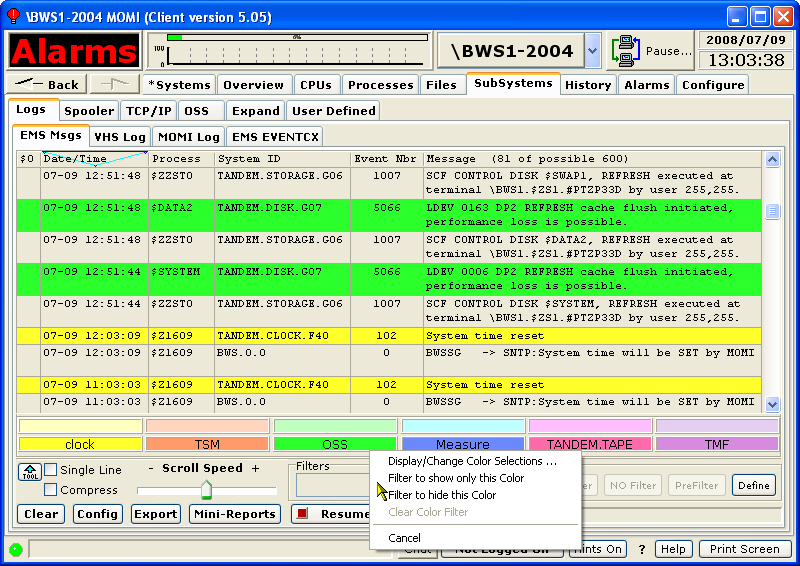Enable the Single Line checkbox
Screen dimensions: 800x566
[51, 470]
